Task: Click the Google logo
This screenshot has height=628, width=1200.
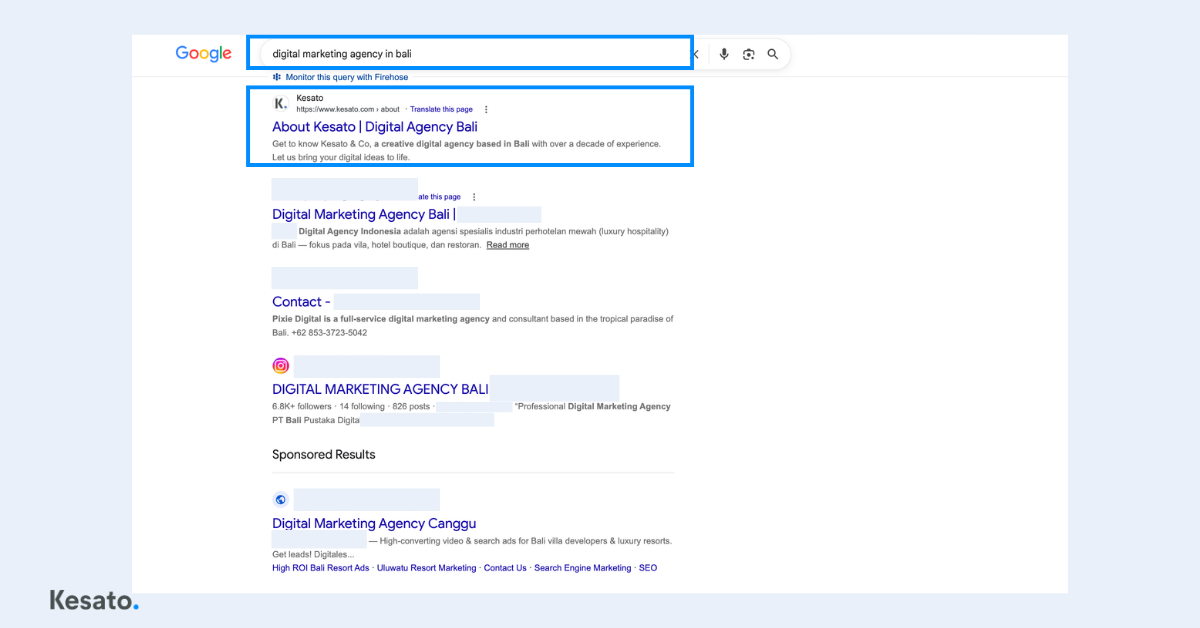Action: coord(204,54)
